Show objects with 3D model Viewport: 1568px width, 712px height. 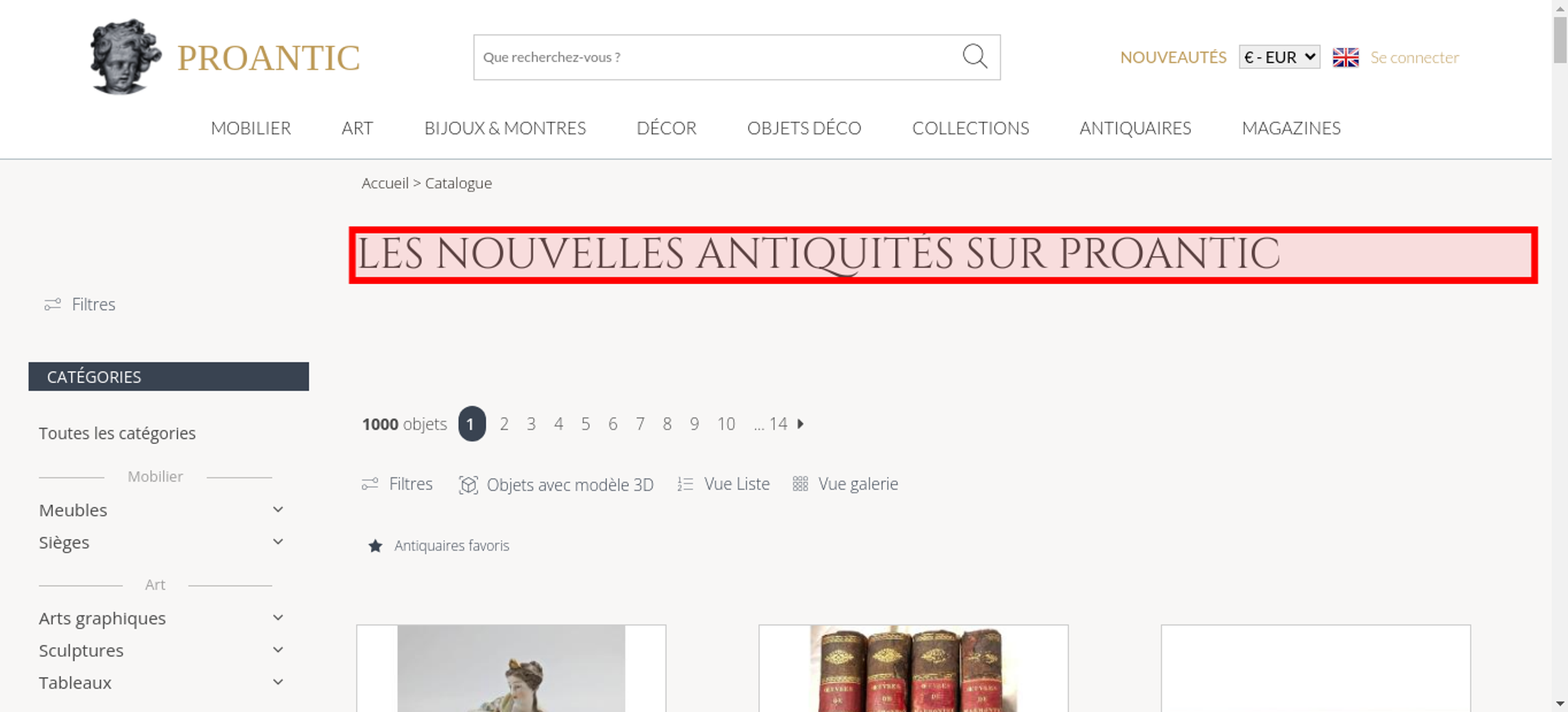pos(556,485)
